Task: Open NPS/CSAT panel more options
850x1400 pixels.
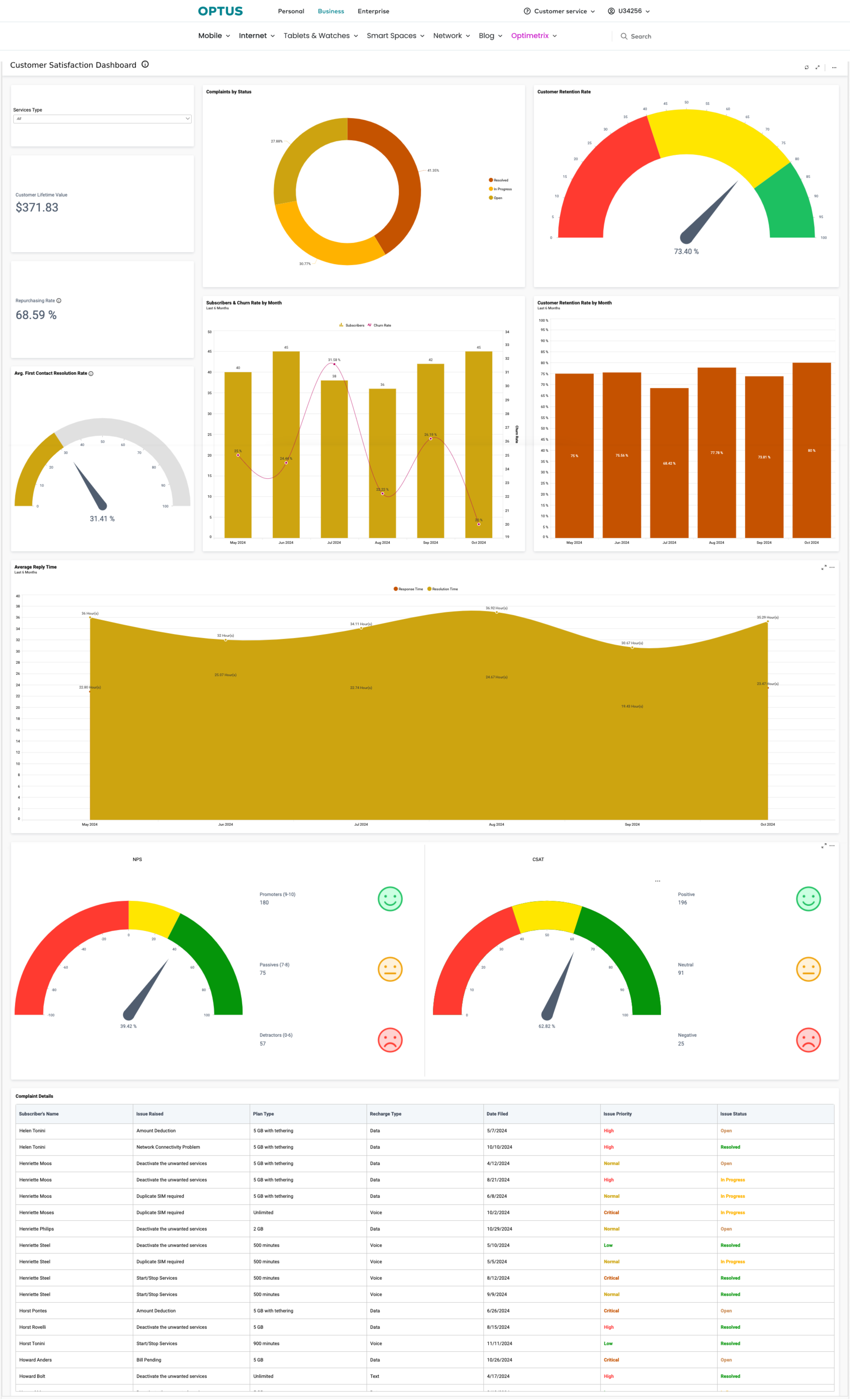Action: point(832,845)
